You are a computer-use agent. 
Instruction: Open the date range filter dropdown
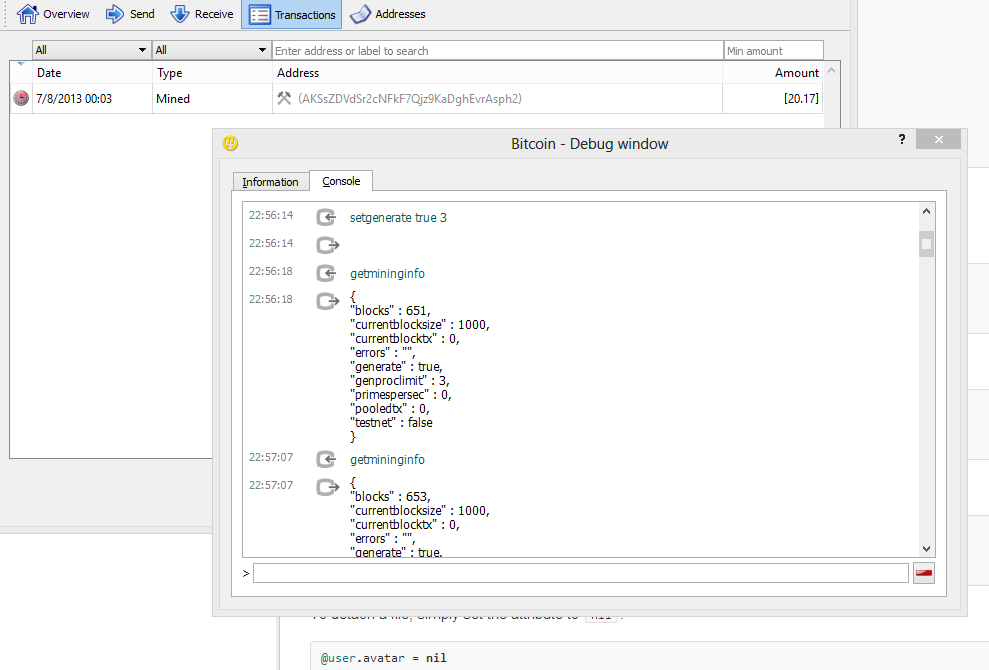coord(91,50)
